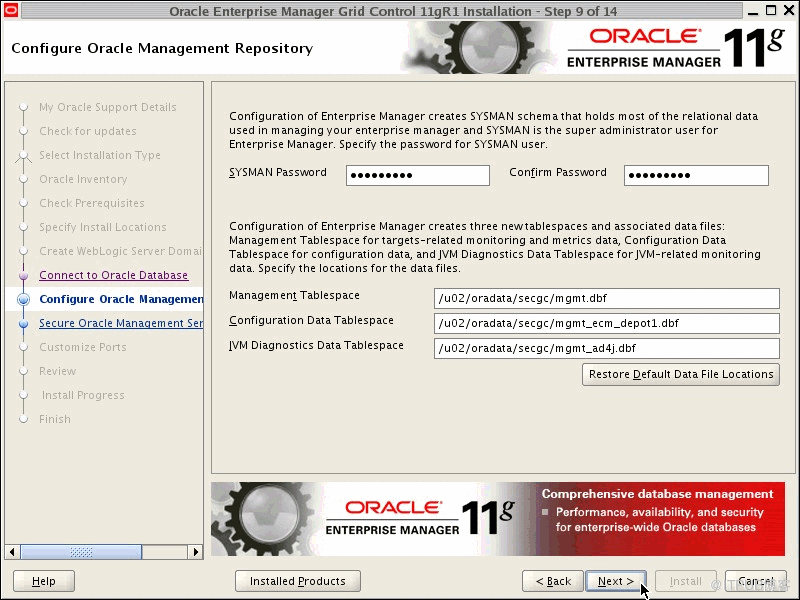The image size is (800, 600).
Task: Click the Check Prerequisites step
Action: click(92, 203)
